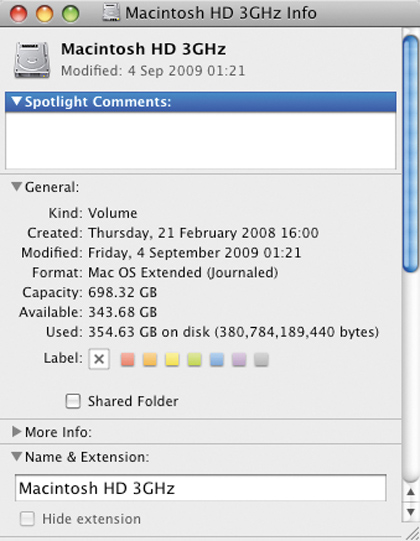Screen dimensions: 420x541
Task: Apply the orange label color
Action: tap(150, 360)
